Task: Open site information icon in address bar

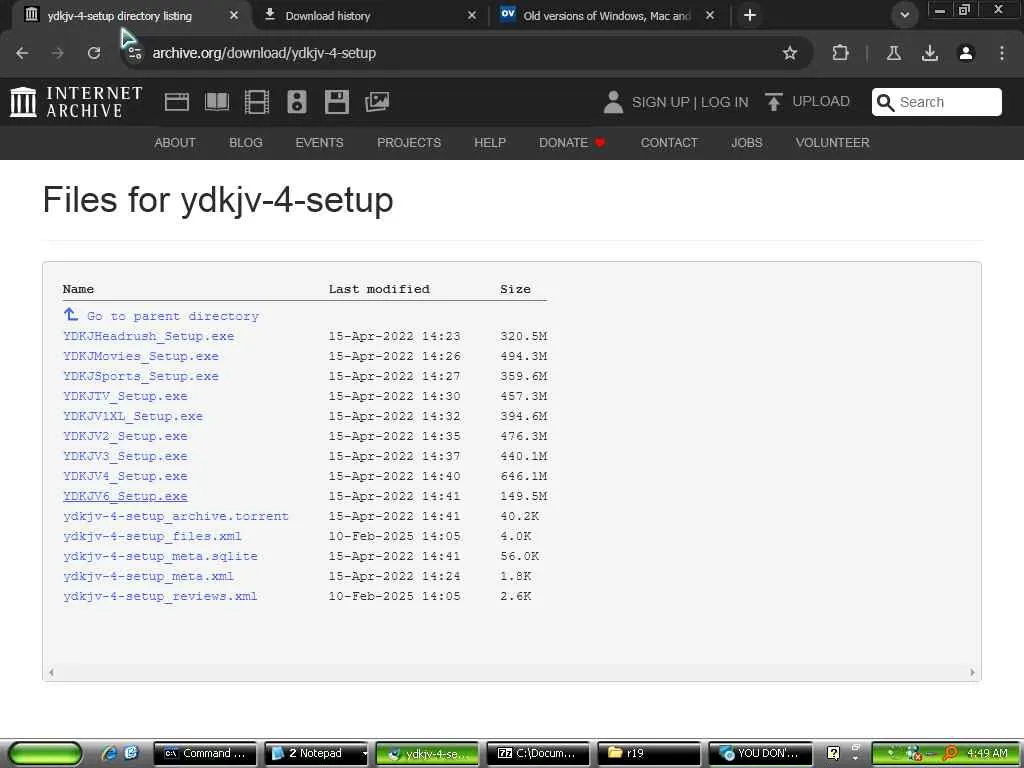Action: click(135, 53)
